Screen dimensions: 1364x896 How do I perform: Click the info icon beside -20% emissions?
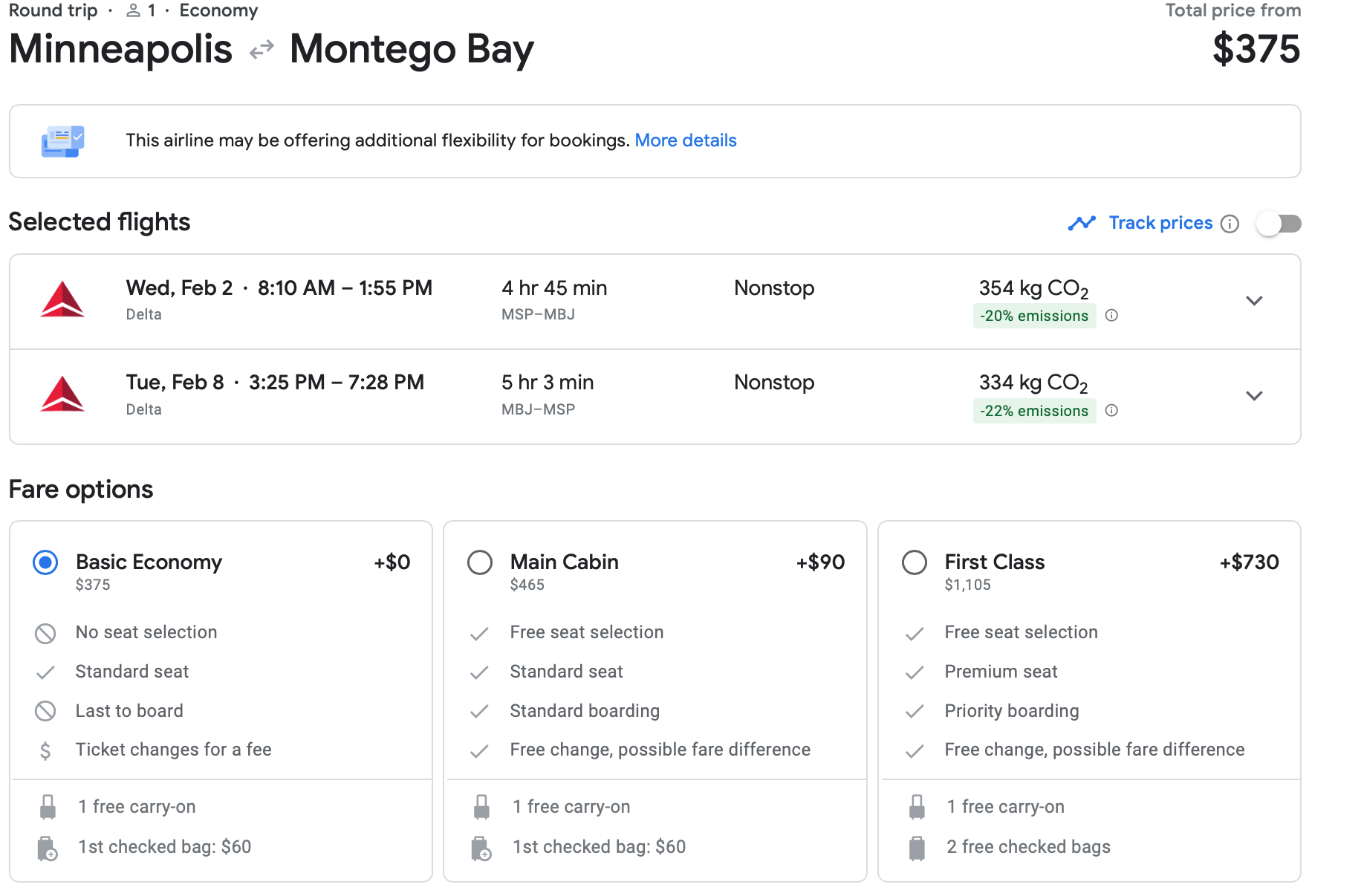tap(1111, 315)
